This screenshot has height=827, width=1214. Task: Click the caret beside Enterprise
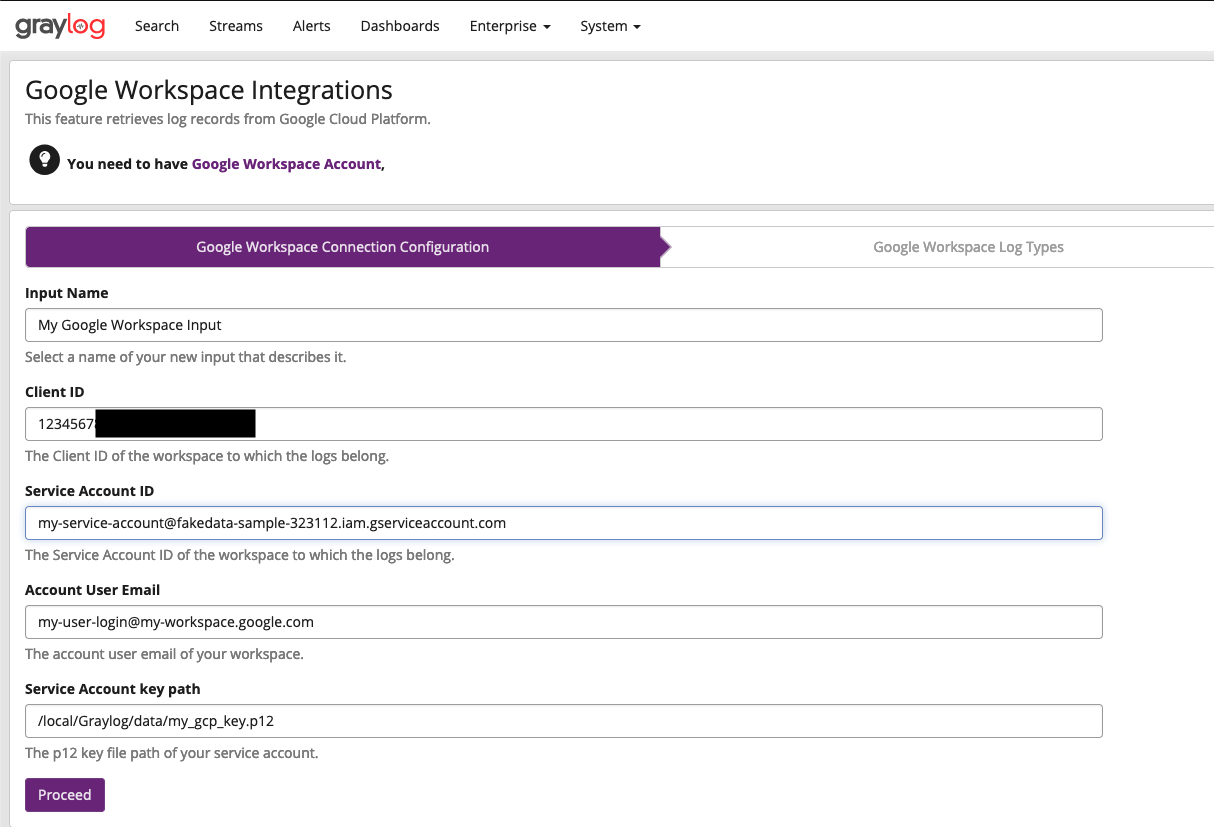pyautogui.click(x=546, y=26)
